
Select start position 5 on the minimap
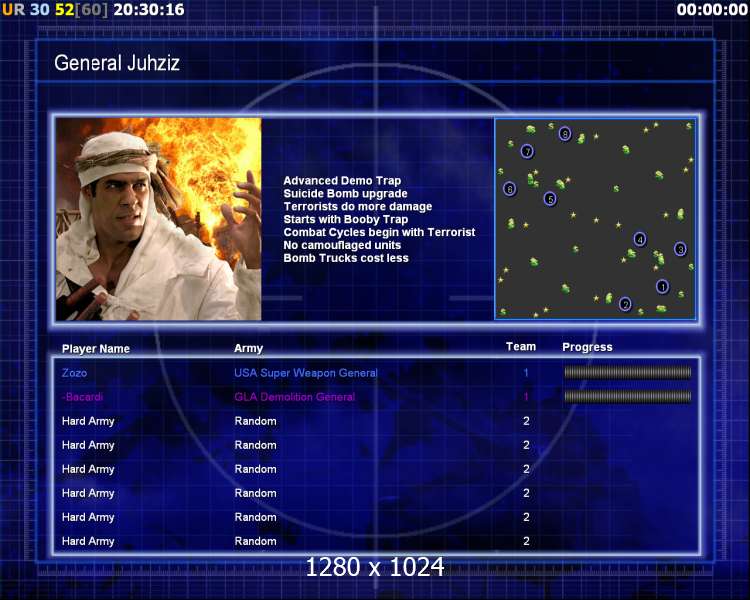pyautogui.click(x=550, y=199)
